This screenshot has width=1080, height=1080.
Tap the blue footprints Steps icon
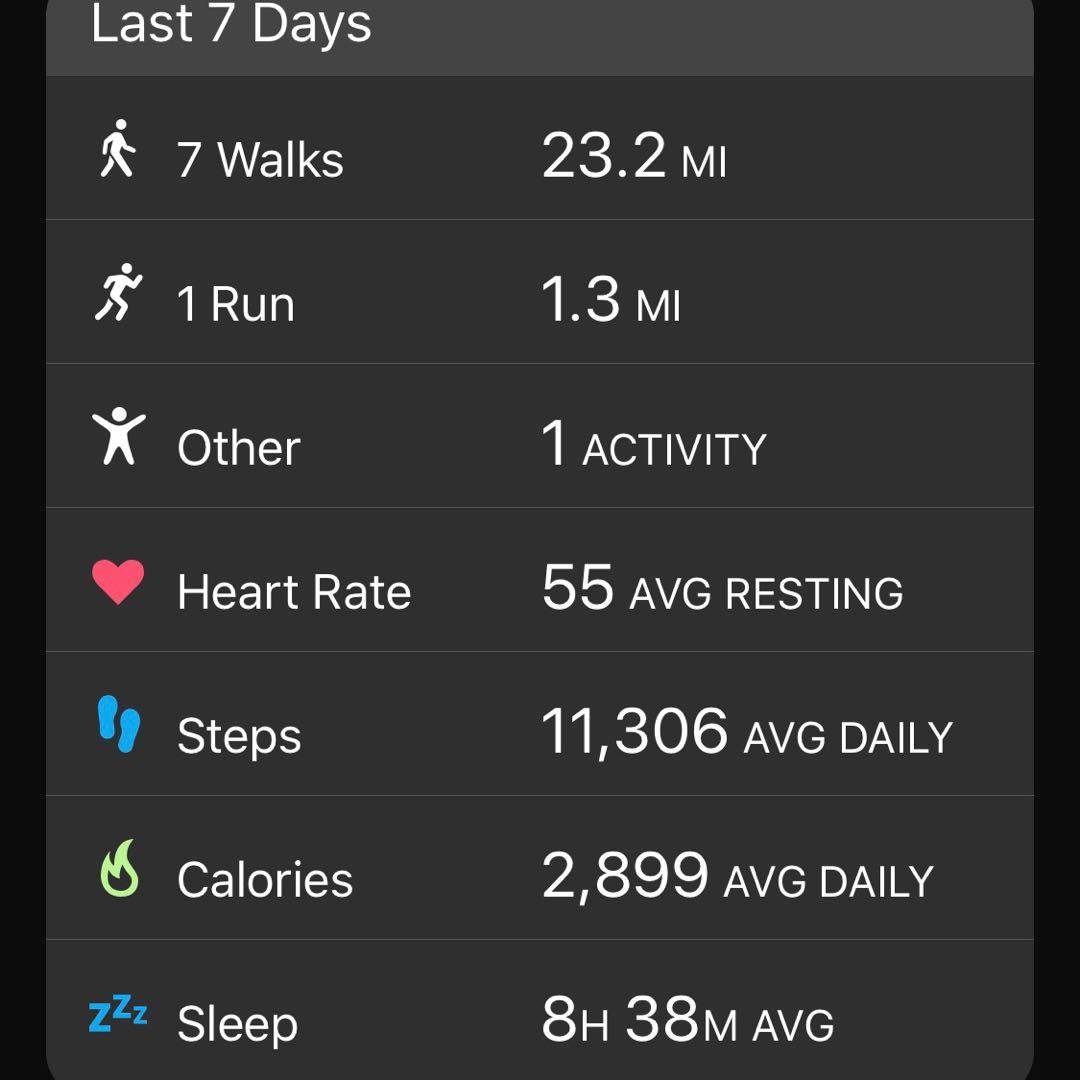119,725
